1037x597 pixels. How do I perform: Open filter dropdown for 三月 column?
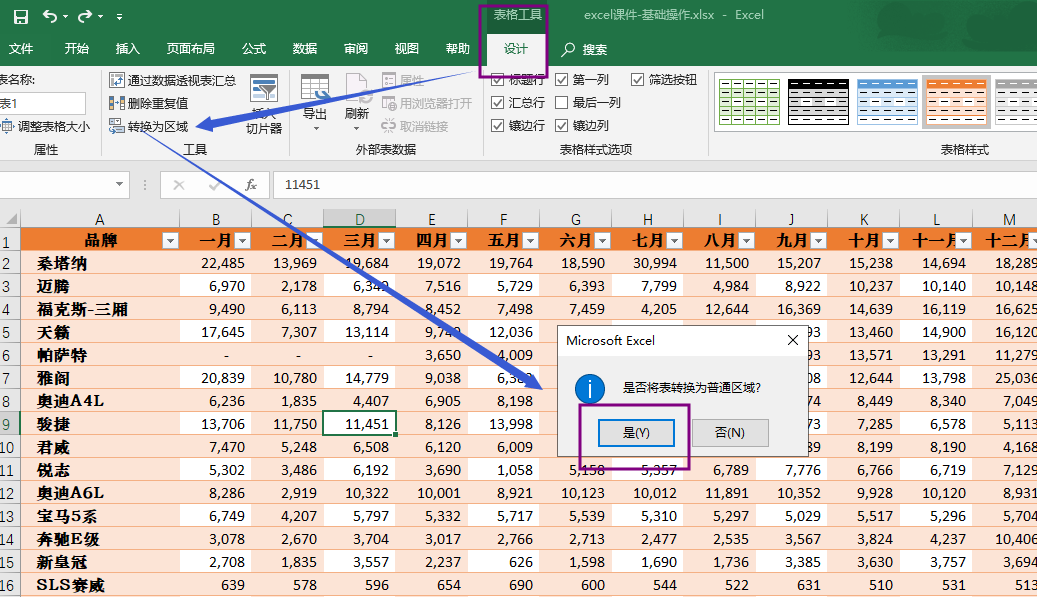pos(387,241)
